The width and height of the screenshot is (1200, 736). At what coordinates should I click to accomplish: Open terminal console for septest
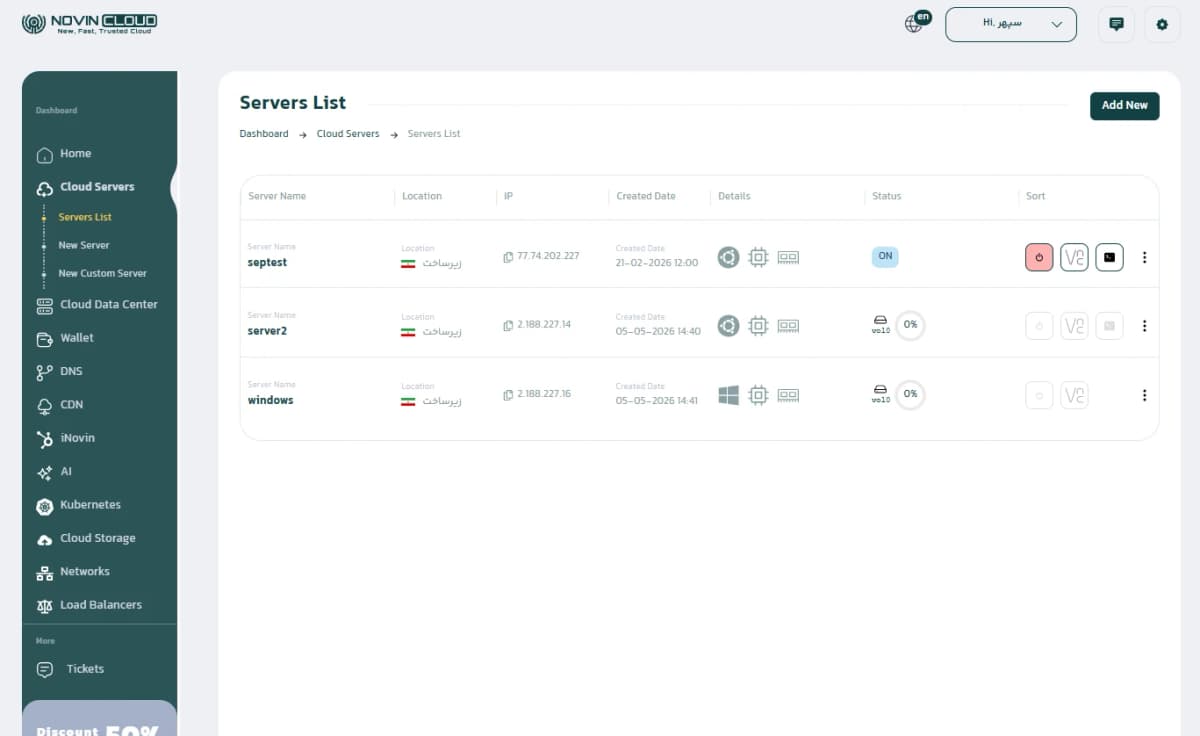(1109, 257)
